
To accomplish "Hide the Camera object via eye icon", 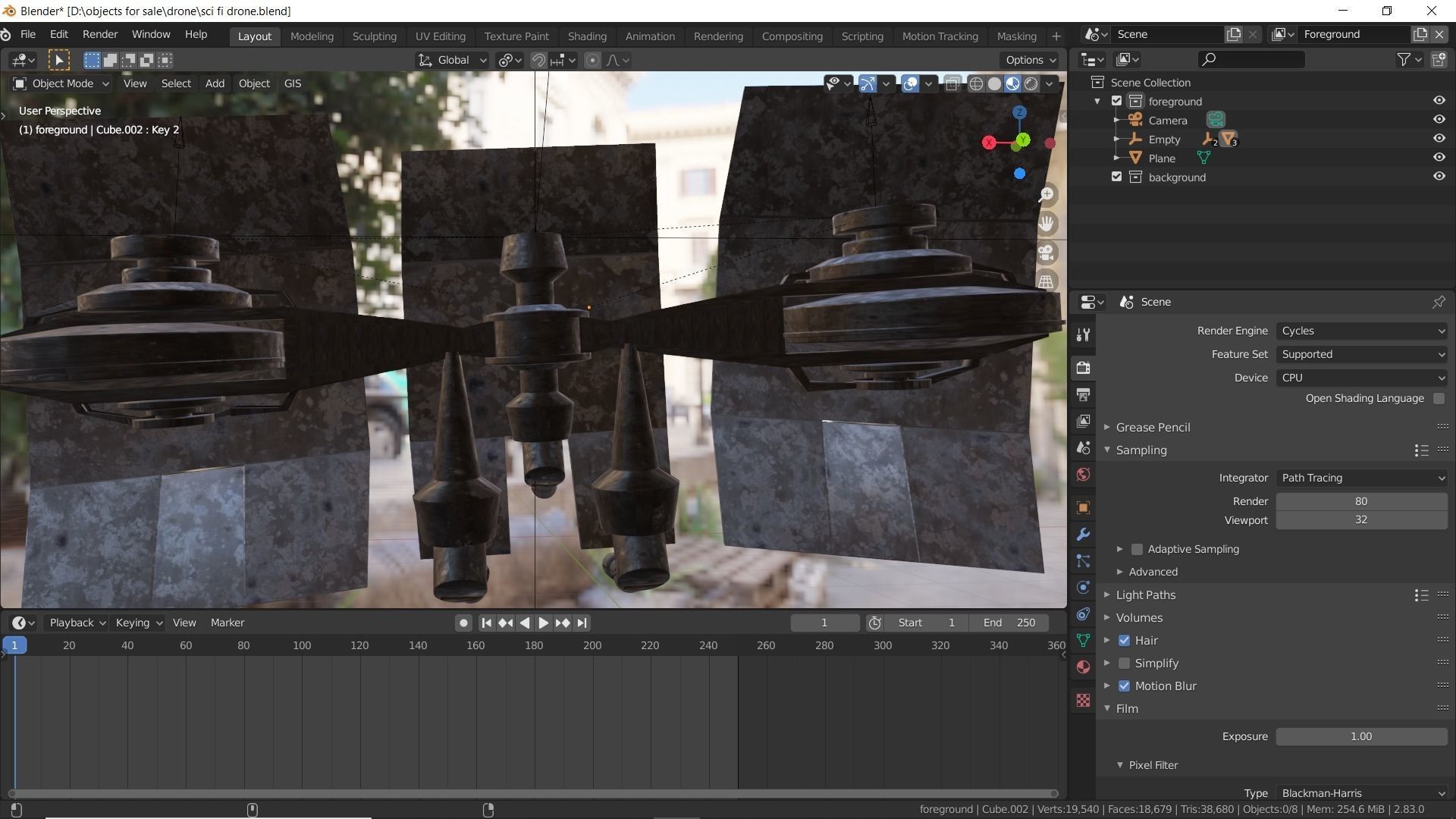I will [1439, 120].
